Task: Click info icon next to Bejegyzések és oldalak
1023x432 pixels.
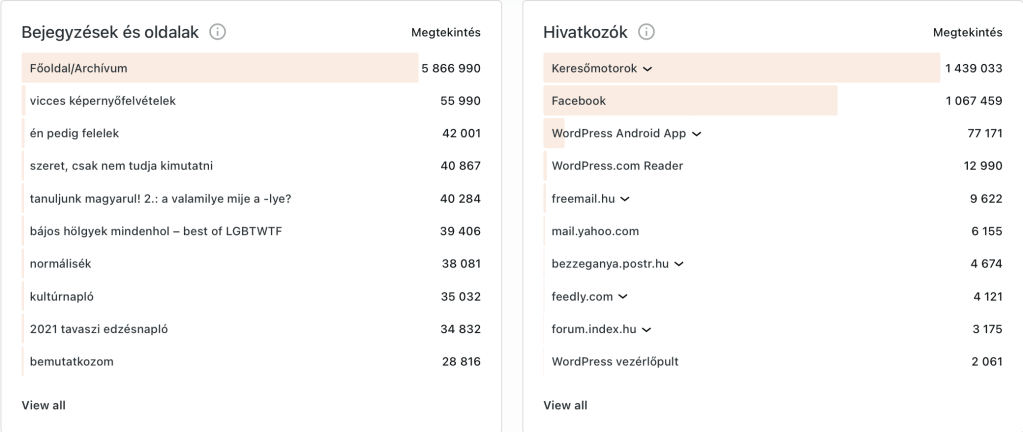Action: click(217, 32)
